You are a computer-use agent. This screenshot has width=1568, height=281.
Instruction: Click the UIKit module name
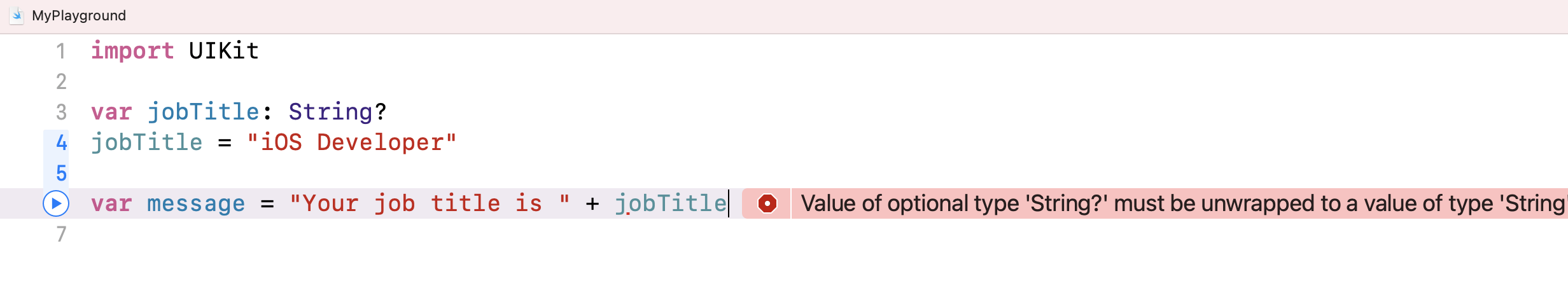pos(224,51)
